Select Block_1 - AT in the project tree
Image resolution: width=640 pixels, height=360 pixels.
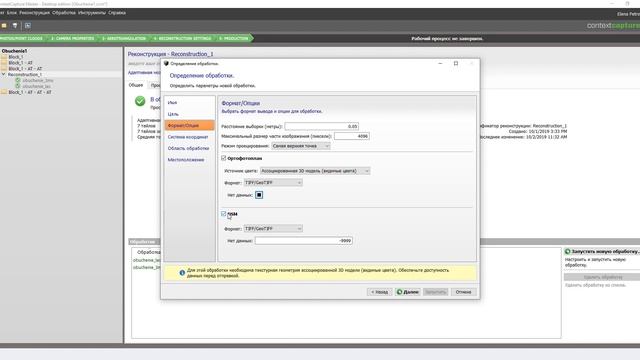click(x=20, y=63)
